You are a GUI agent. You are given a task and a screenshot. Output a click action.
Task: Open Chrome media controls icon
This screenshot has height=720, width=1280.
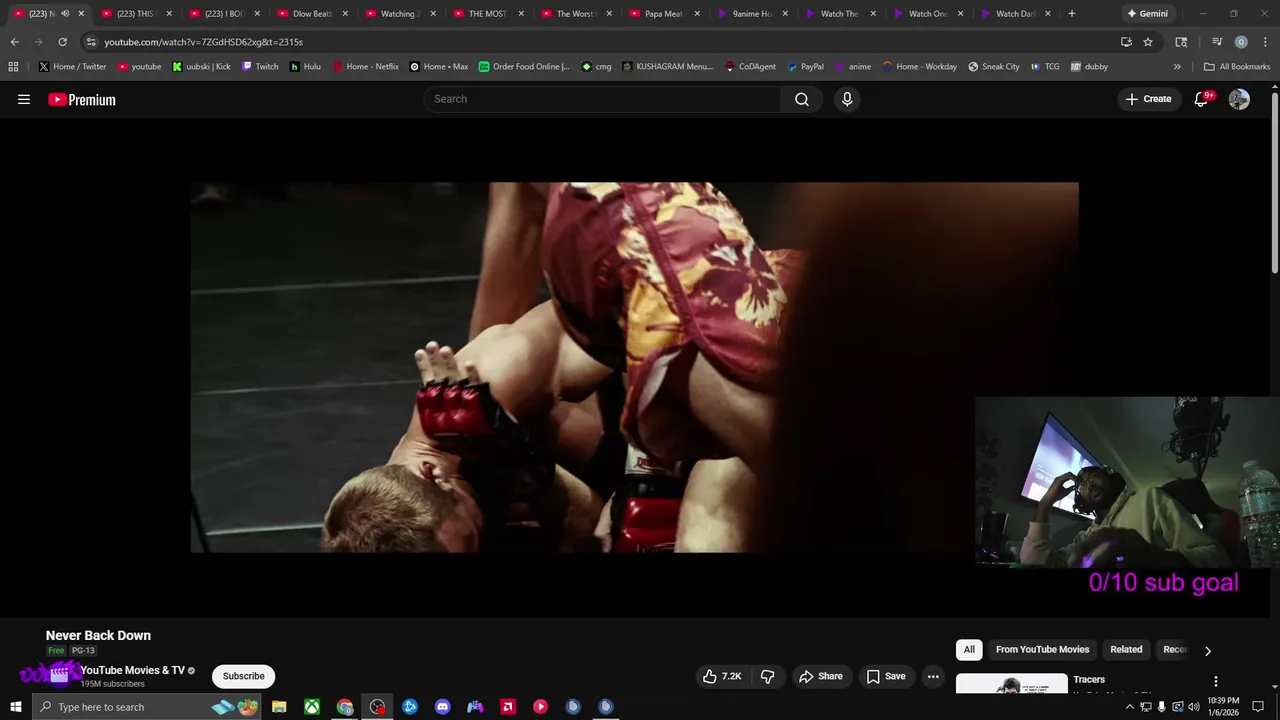1217,42
